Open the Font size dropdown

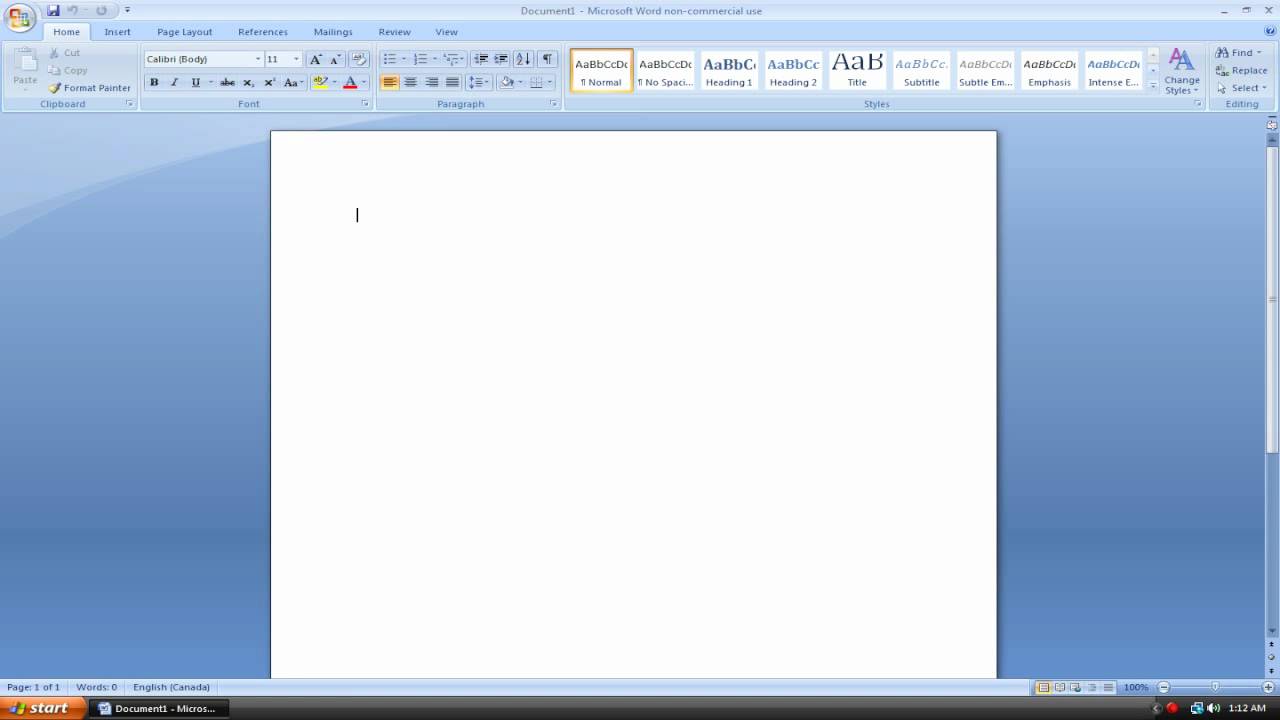pyautogui.click(x=296, y=59)
